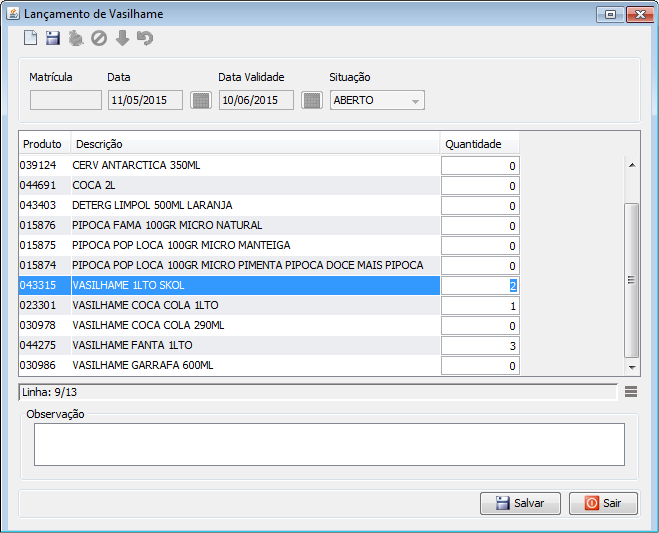Click product code 015876
659x533 pixels.
click(38, 225)
